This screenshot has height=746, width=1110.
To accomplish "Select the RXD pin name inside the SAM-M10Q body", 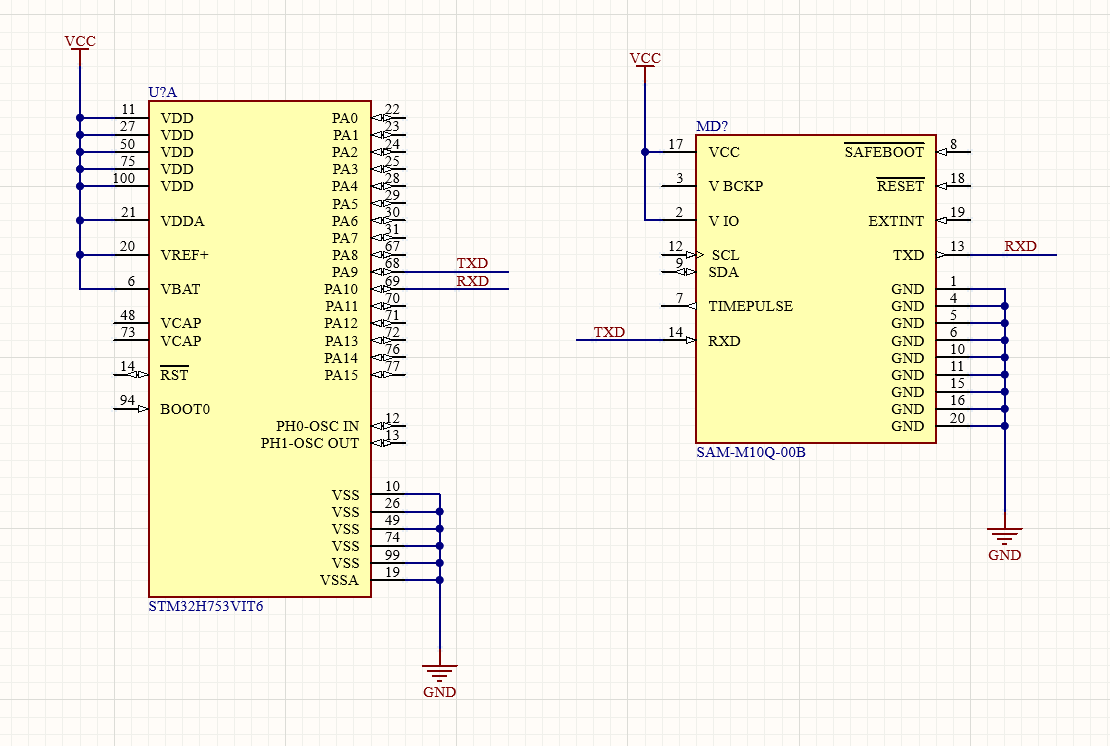I will 724,341.
